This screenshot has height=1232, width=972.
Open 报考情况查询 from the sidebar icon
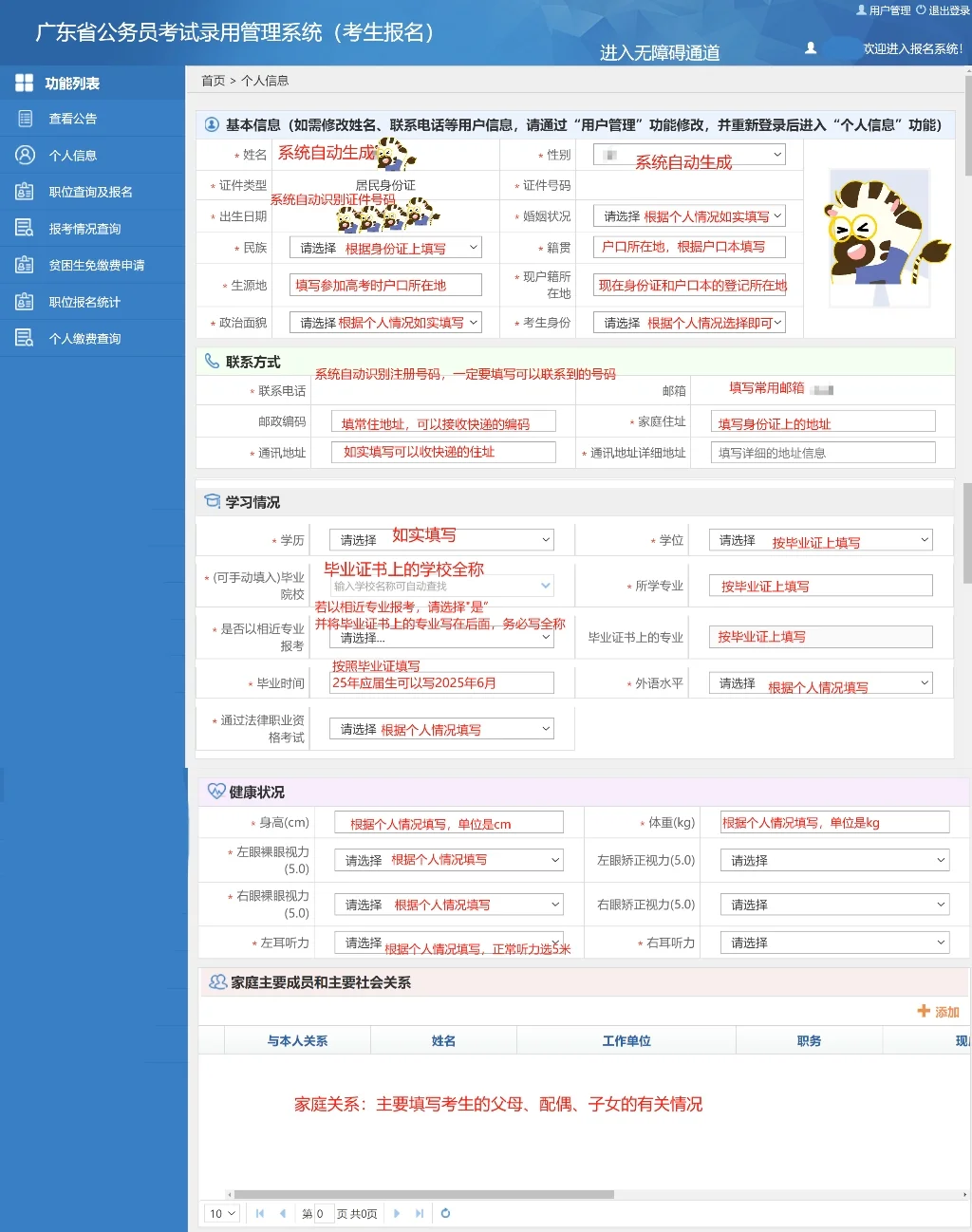click(x=24, y=228)
